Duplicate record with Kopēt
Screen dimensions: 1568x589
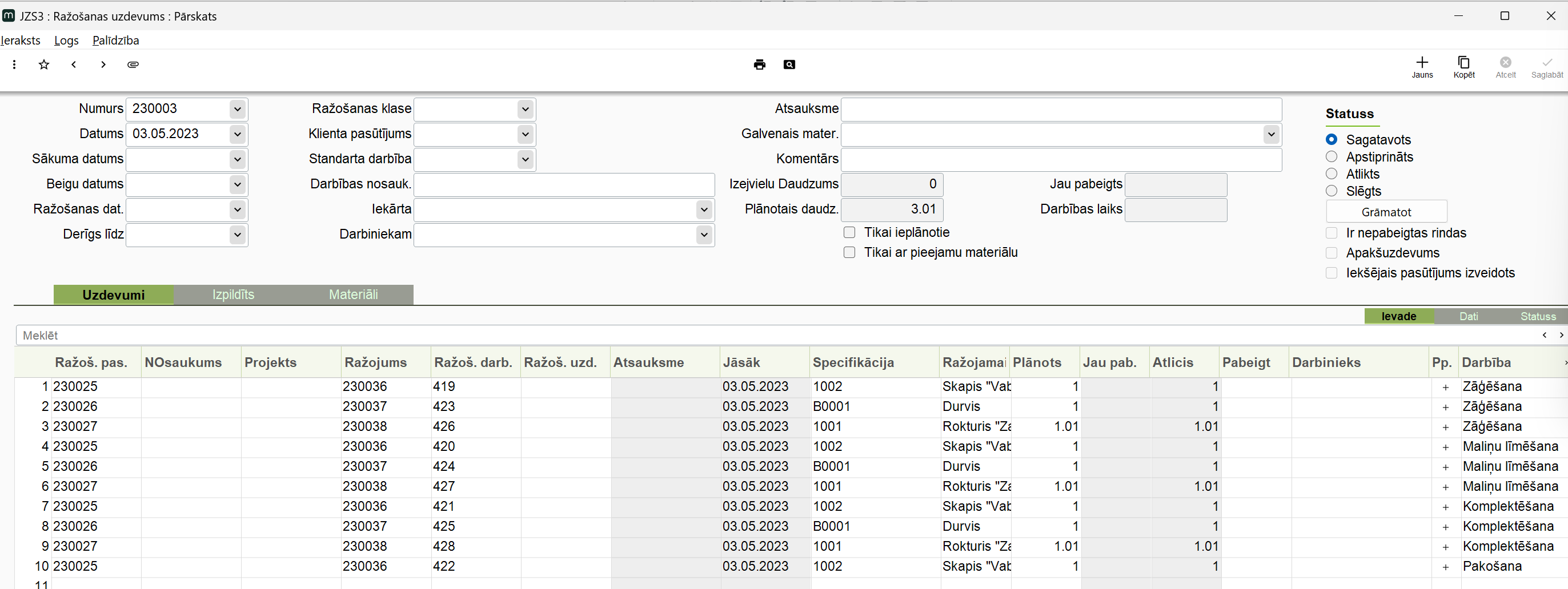[1464, 67]
